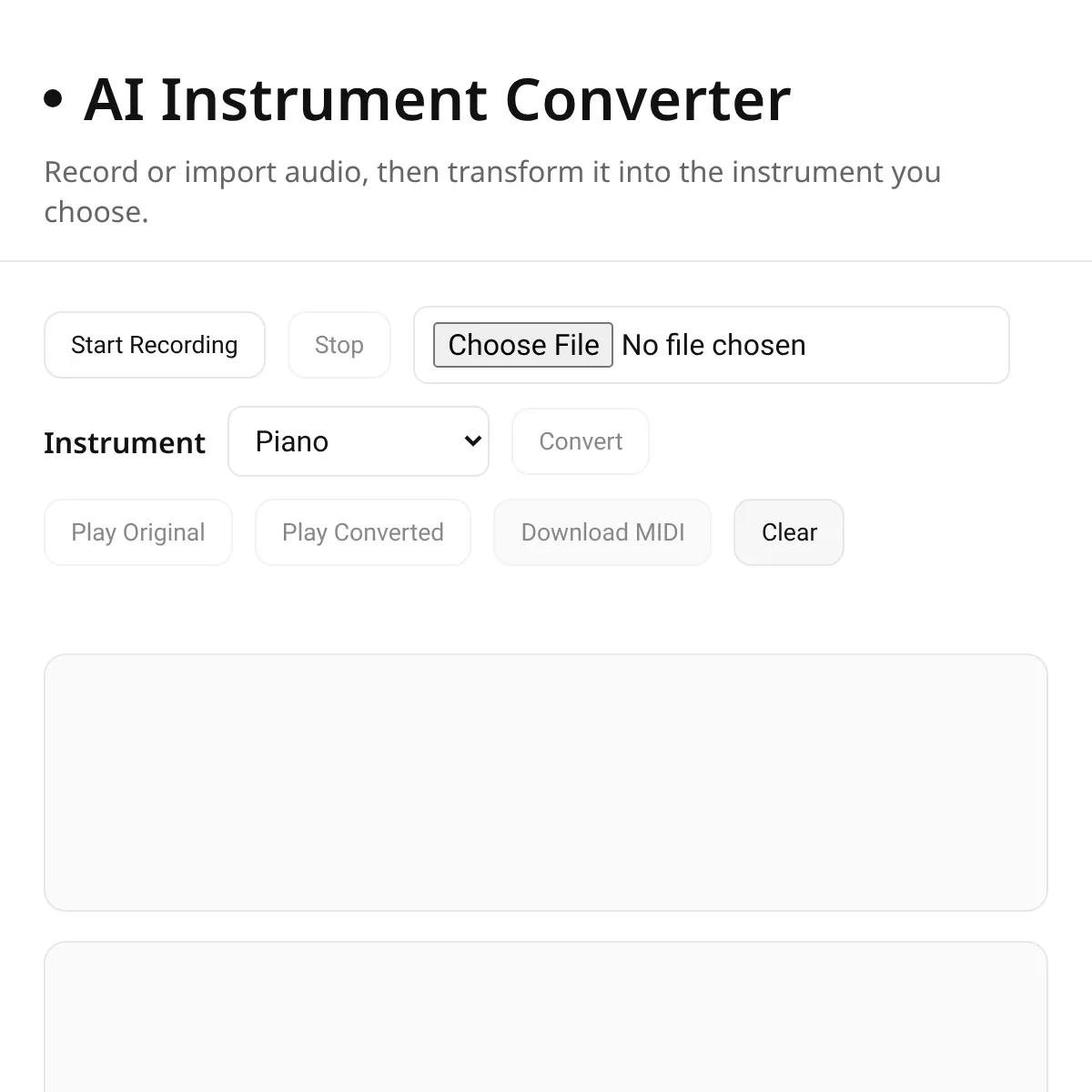The width and height of the screenshot is (1092, 1092).
Task: Click the bullet dot before the title
Action: tap(54, 99)
